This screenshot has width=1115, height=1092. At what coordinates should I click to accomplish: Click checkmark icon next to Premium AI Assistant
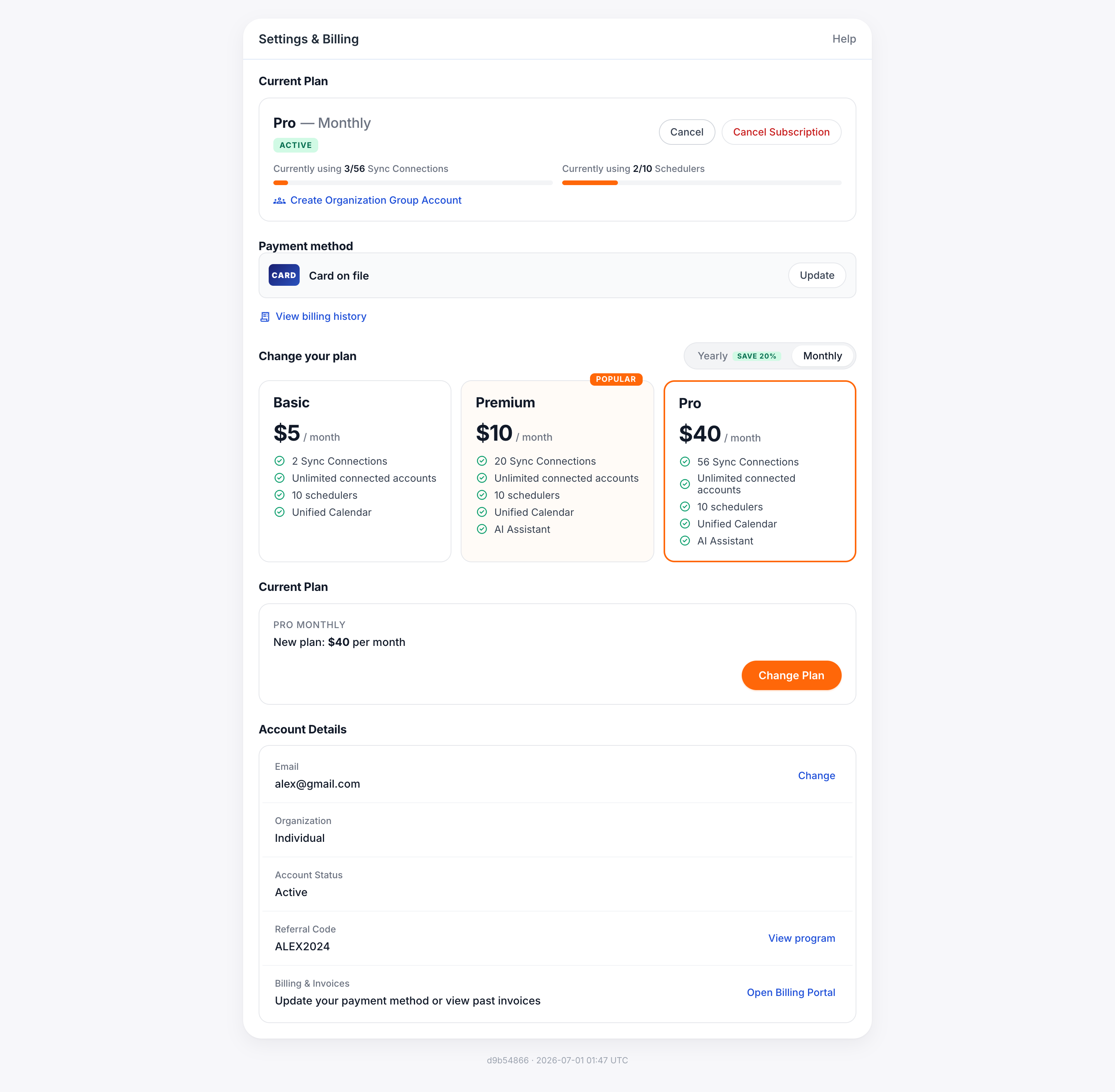(x=482, y=529)
